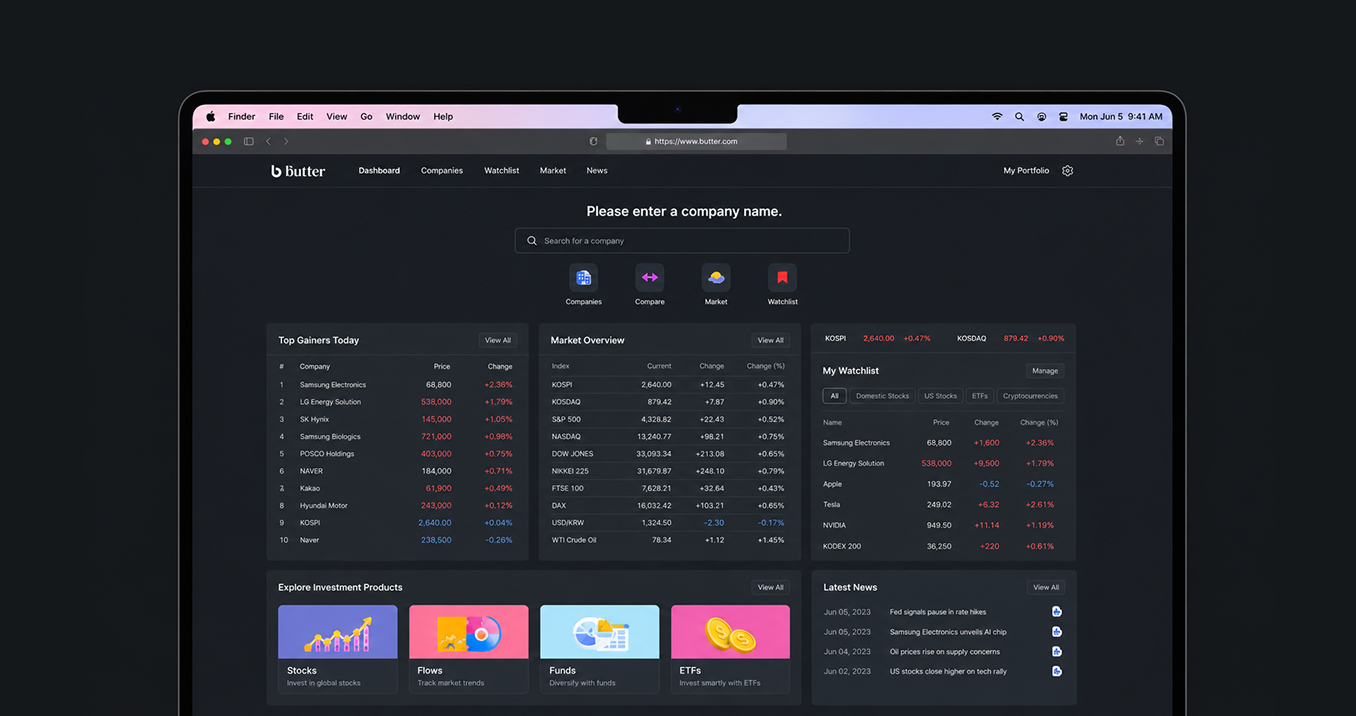Click the search magnifier icon in search field
Viewport: 1356px width, 716px height.
click(x=532, y=241)
